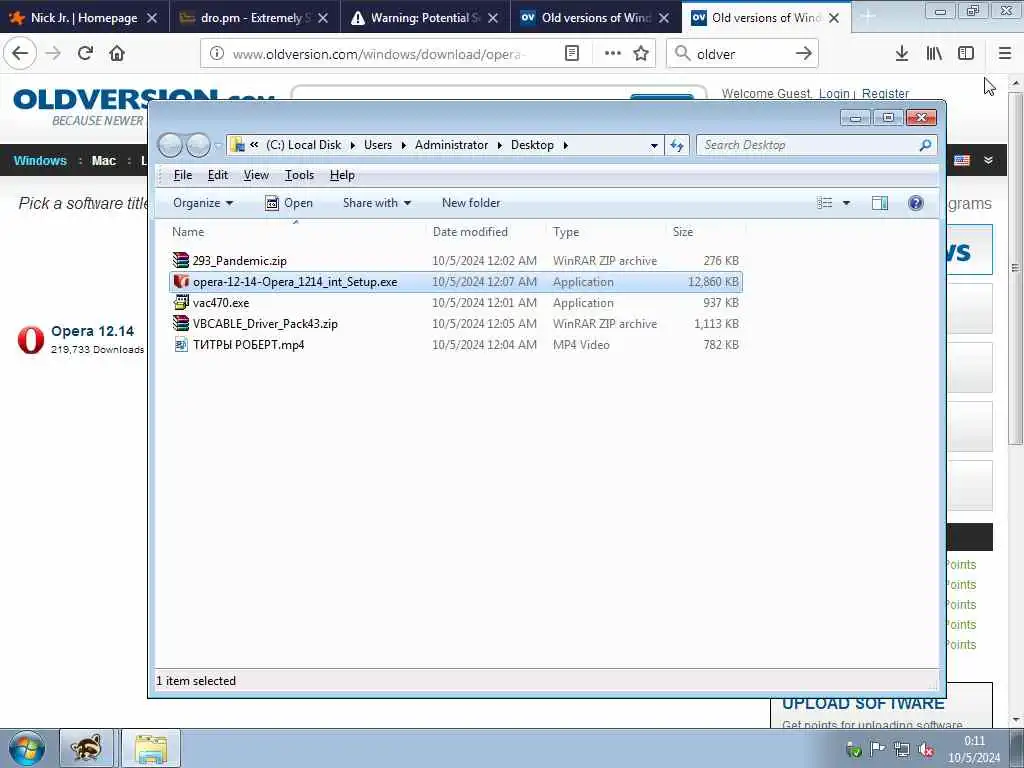
Task: Click network icon in system tray
Action: (902, 749)
